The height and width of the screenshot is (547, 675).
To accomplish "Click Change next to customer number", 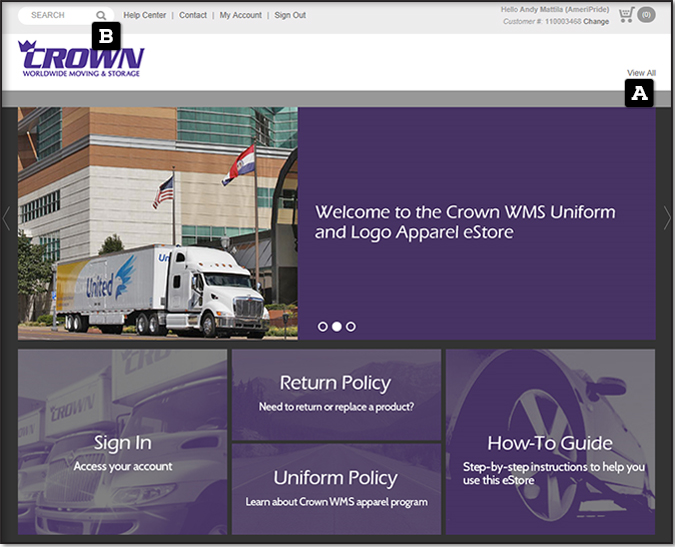I will (596, 21).
